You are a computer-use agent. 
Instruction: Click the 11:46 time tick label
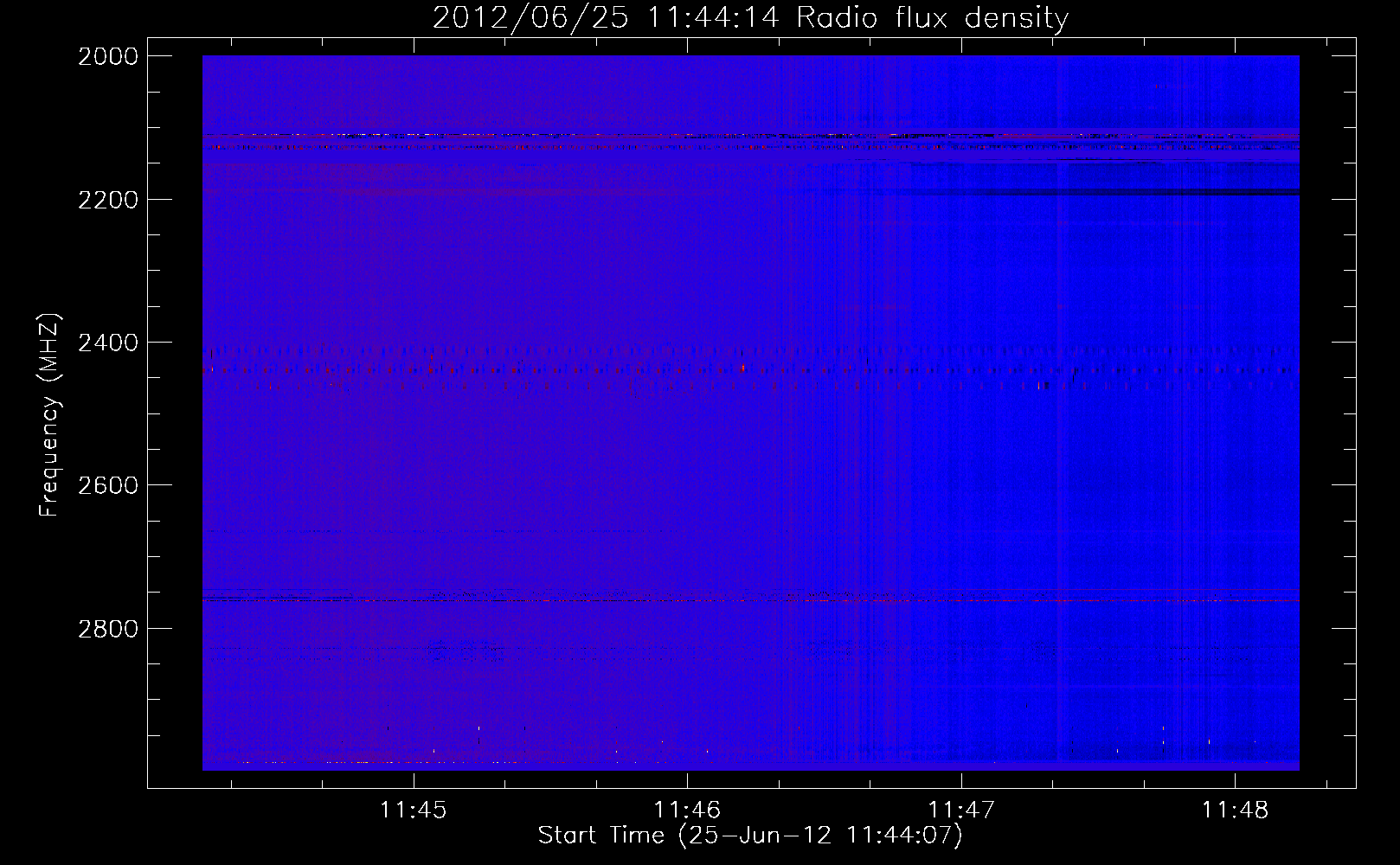(687, 811)
